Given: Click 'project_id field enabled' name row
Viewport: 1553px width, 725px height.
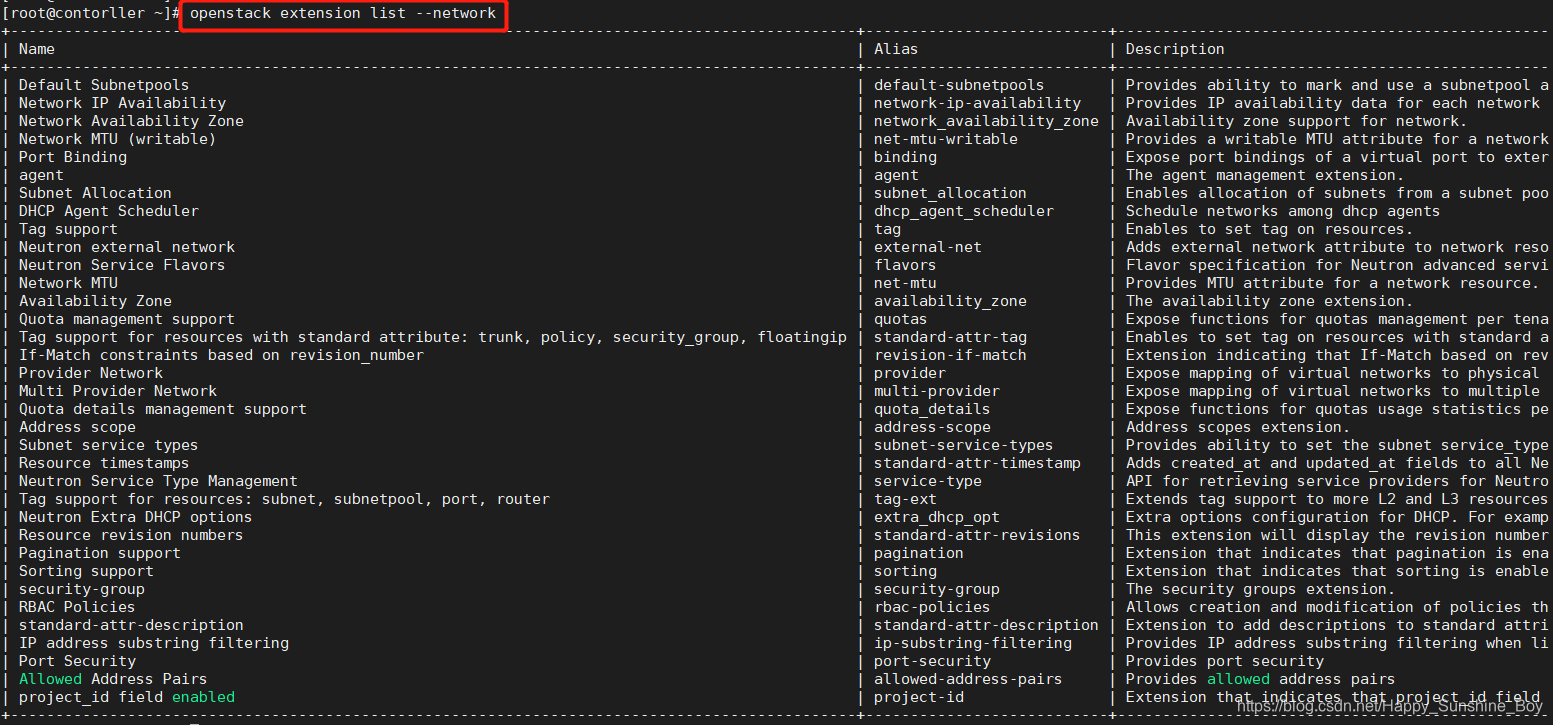Looking at the screenshot, I should pyautogui.click(x=127, y=697).
